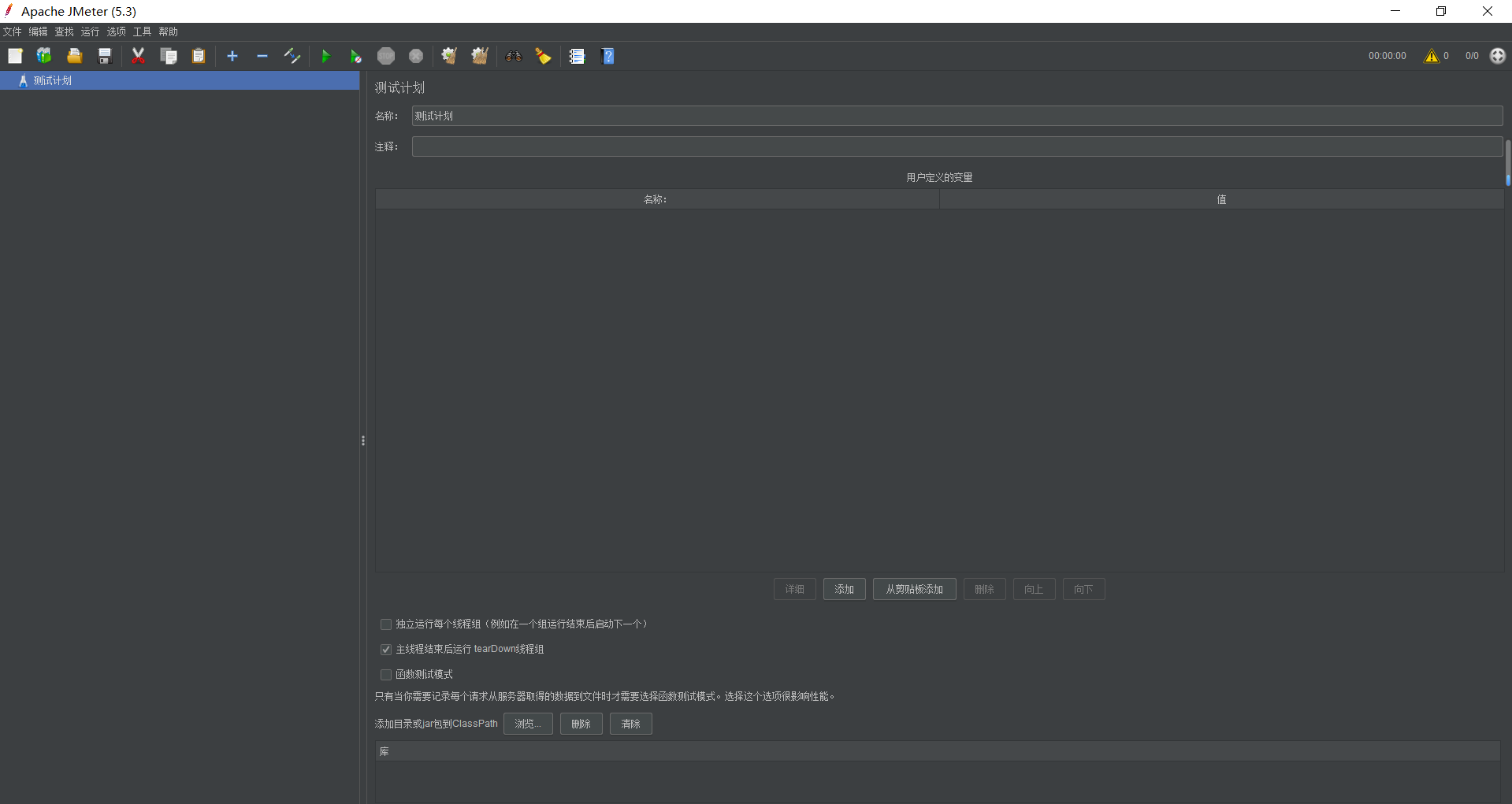Screen dimensions: 1512x804
Task: Enable 函数测试模式 checkbox
Action: [386, 675]
